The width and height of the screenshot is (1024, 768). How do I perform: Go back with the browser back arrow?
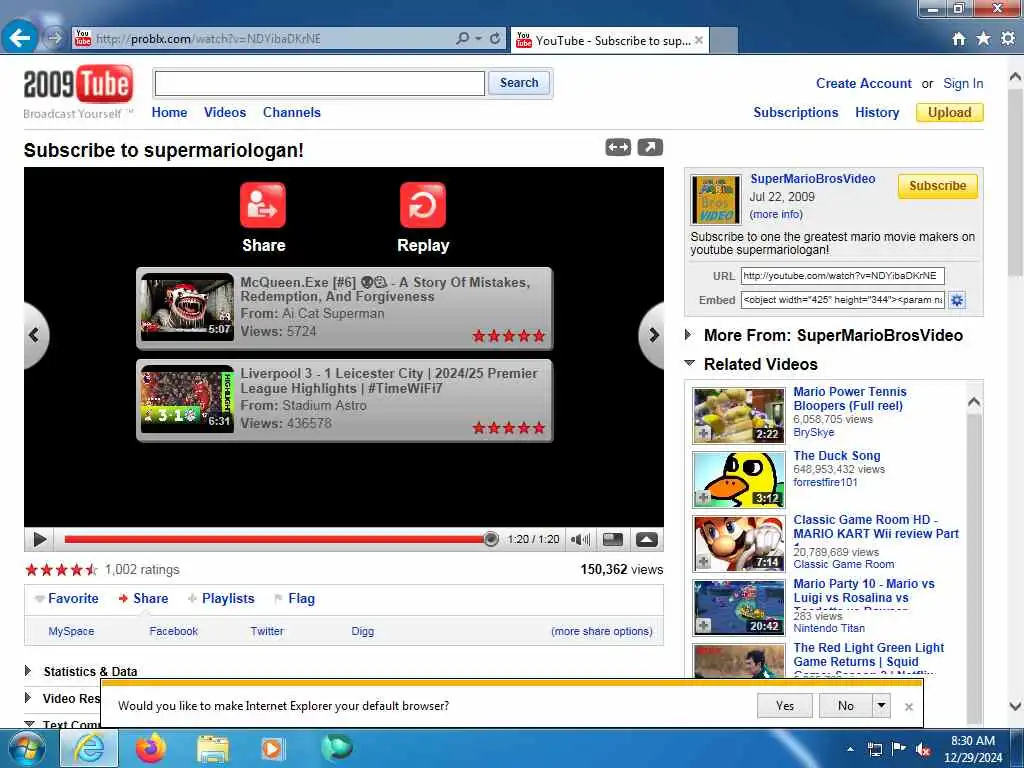[20, 38]
